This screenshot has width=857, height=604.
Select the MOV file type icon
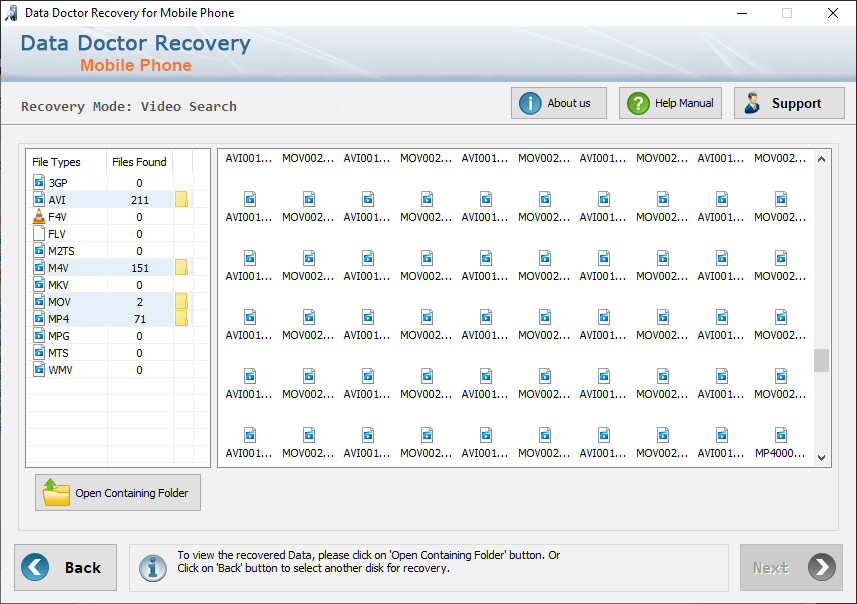[39, 301]
